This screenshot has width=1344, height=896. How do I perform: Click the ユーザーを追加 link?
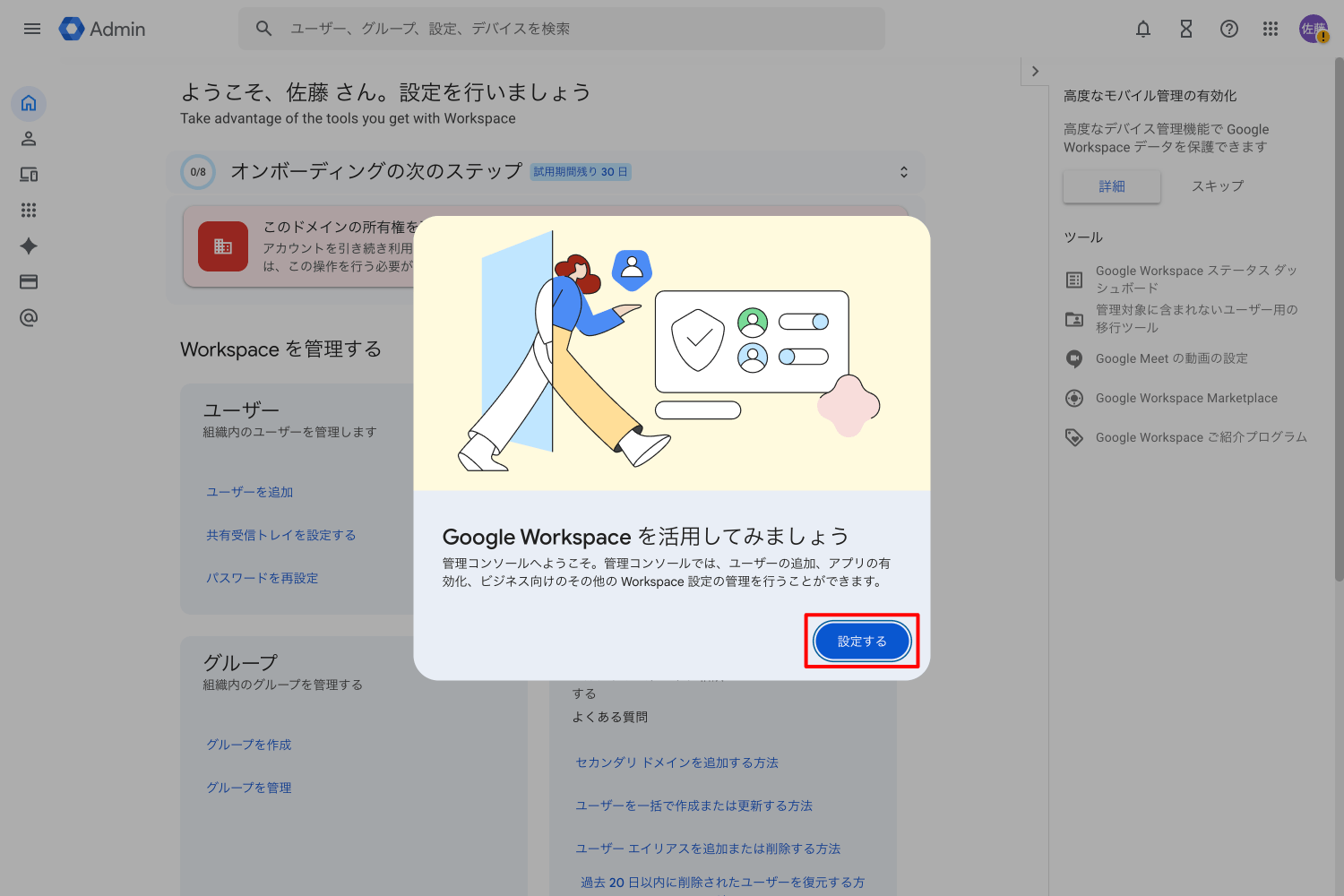(250, 492)
